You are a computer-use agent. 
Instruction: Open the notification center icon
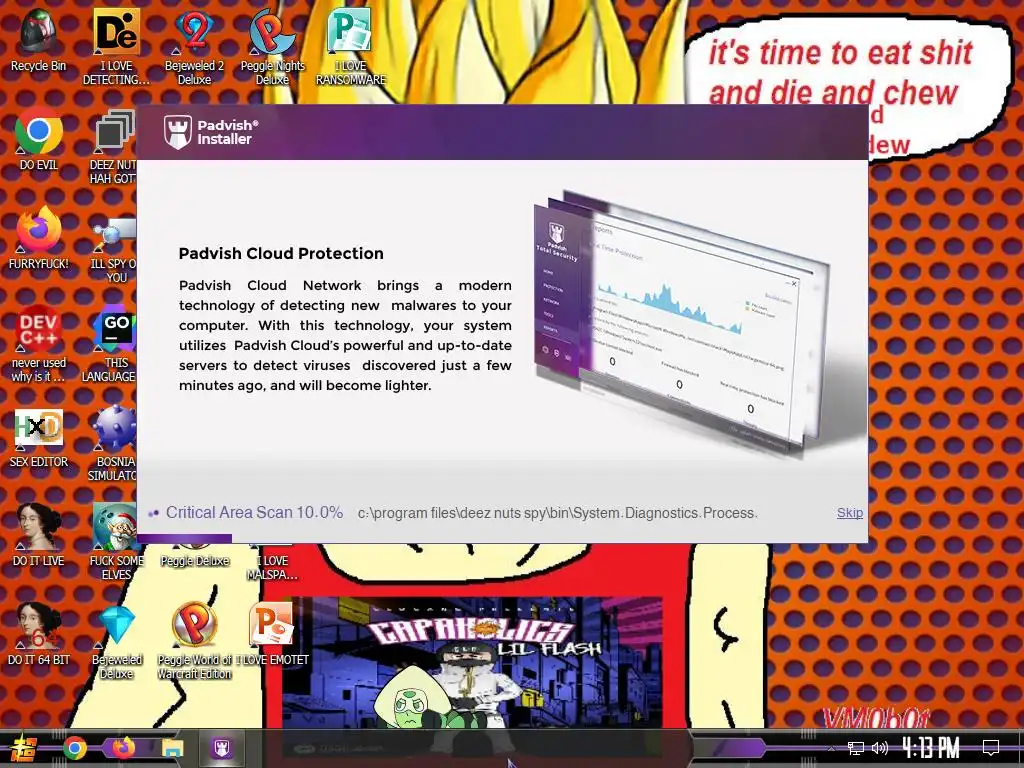point(991,748)
